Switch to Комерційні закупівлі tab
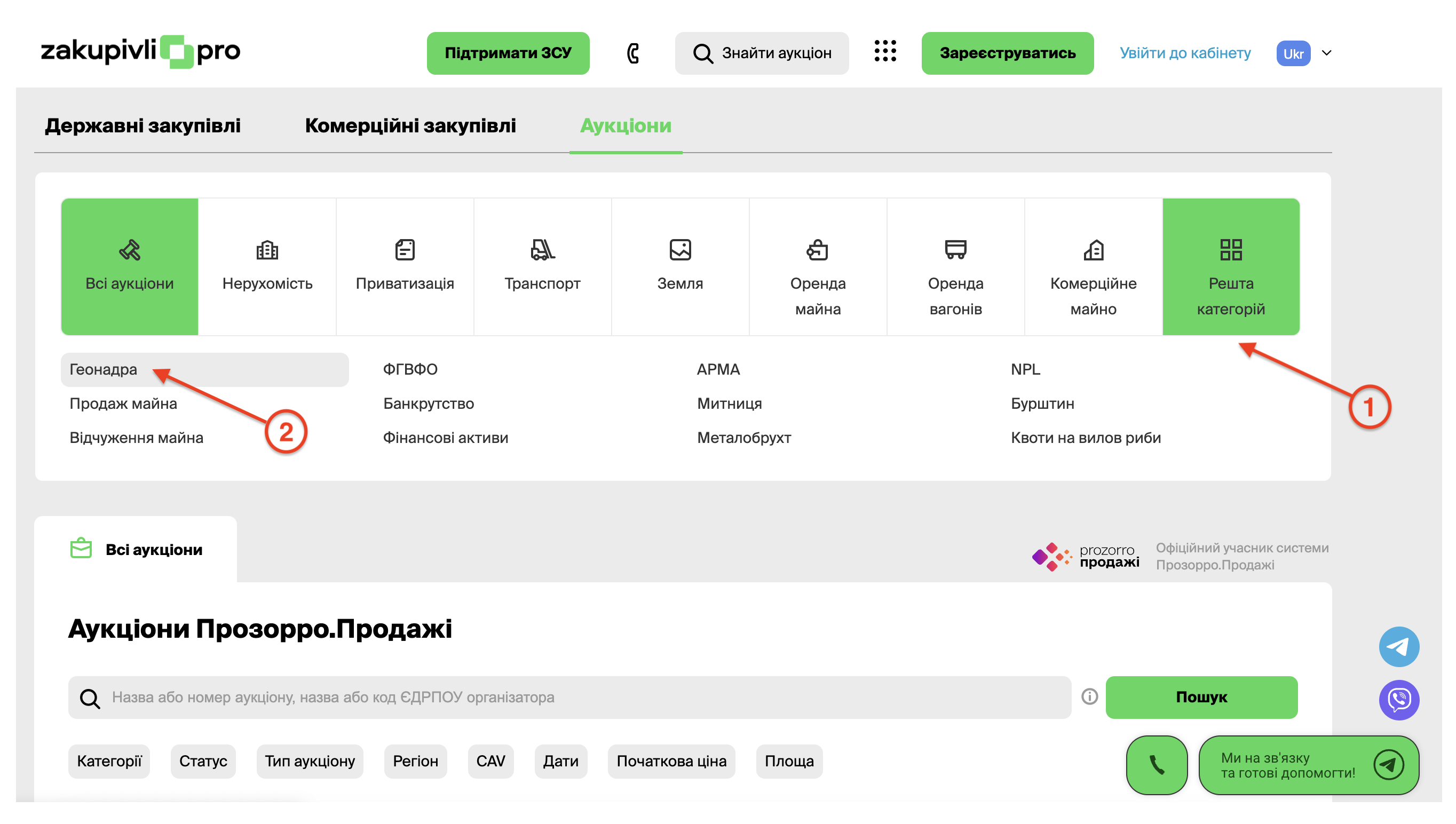 pyautogui.click(x=410, y=125)
